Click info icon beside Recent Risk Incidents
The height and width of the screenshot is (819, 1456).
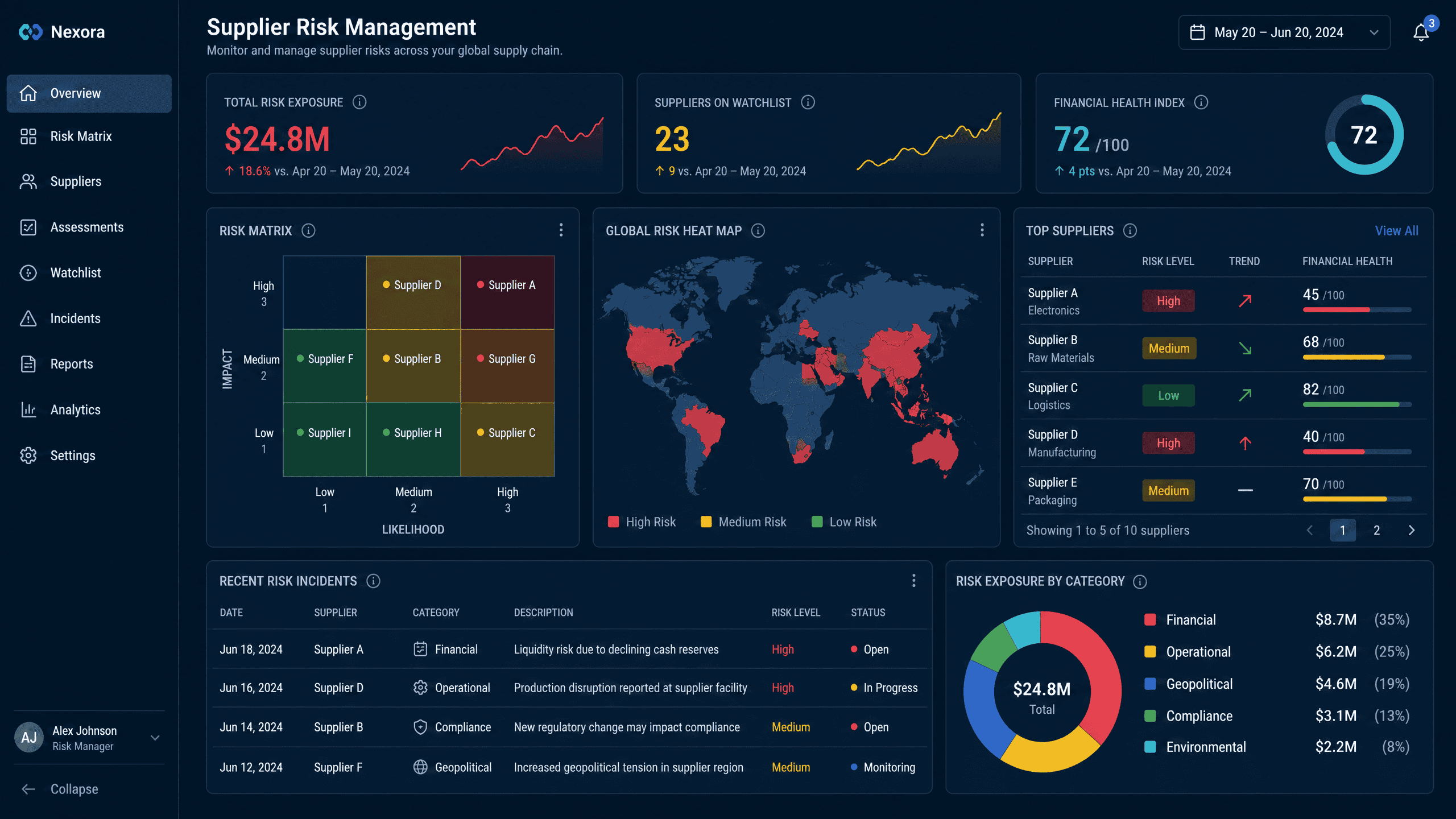pyautogui.click(x=373, y=581)
